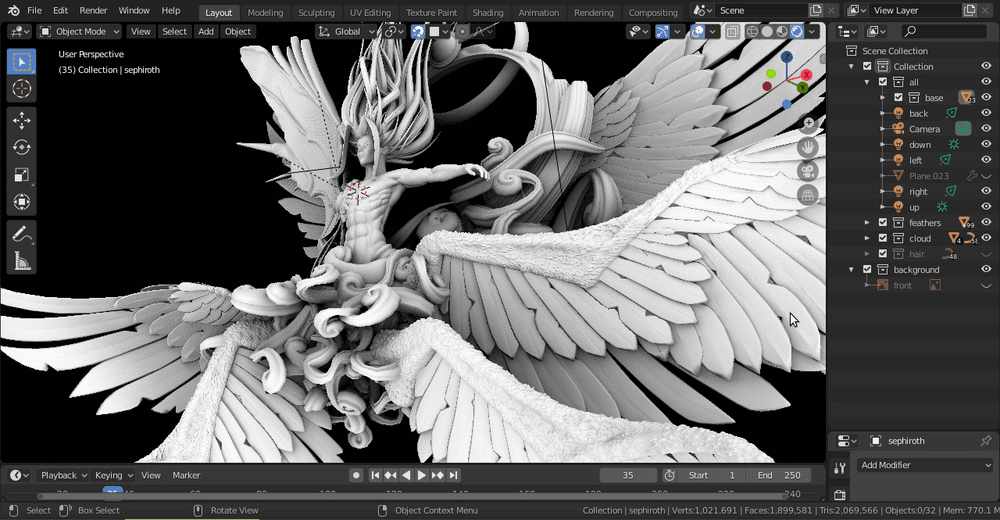Open the Add Modifier dropdown
Image resolution: width=1000 pixels, height=520 pixels.
coord(925,465)
